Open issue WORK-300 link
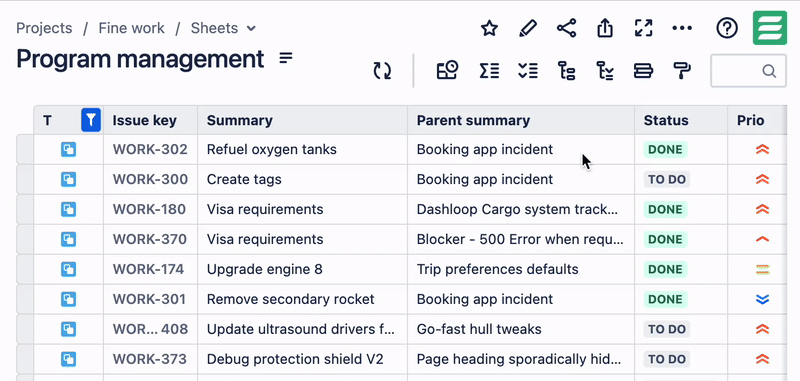 click(150, 180)
